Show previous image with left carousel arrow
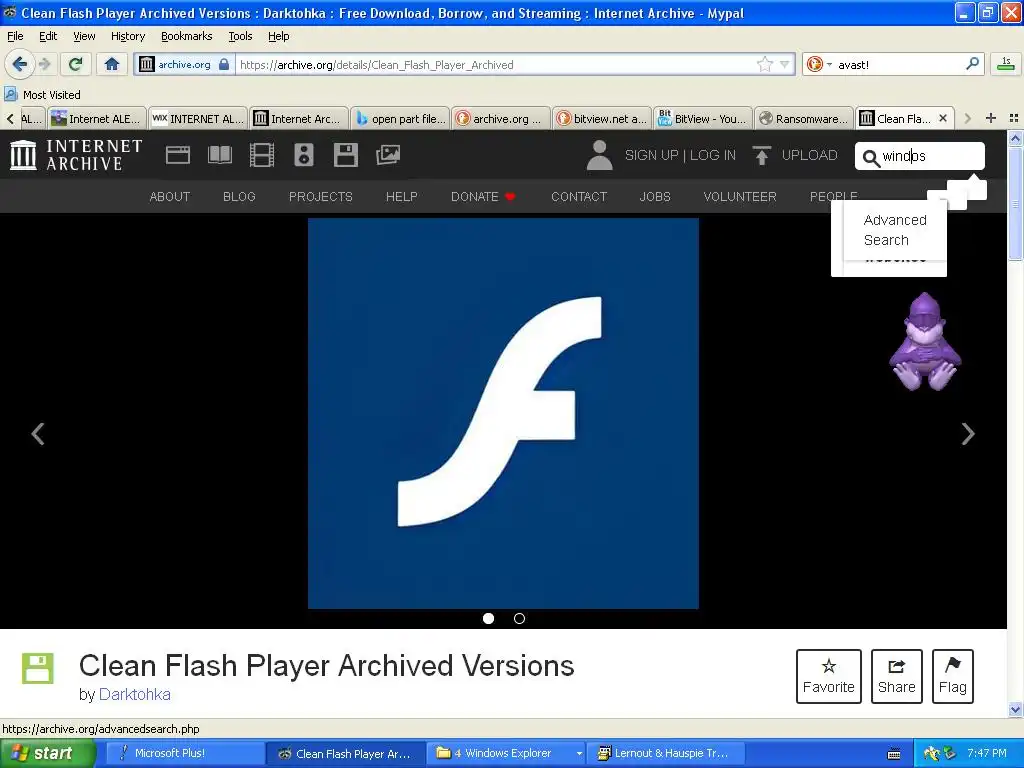This screenshot has width=1024, height=768. (38, 434)
